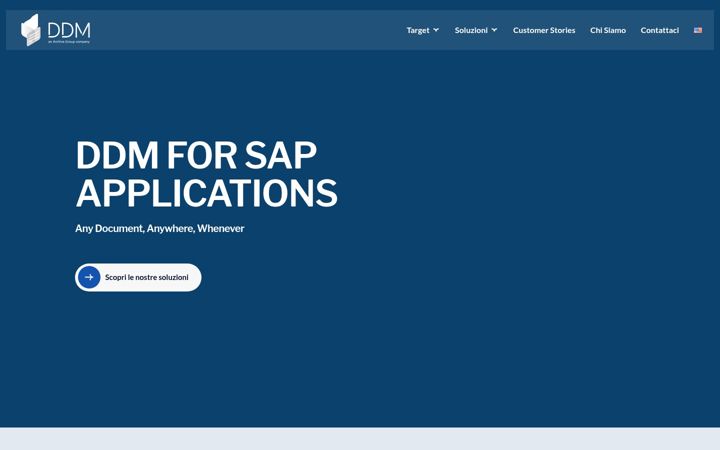
Task: Click the blue arrow circle icon
Action: (x=89, y=277)
